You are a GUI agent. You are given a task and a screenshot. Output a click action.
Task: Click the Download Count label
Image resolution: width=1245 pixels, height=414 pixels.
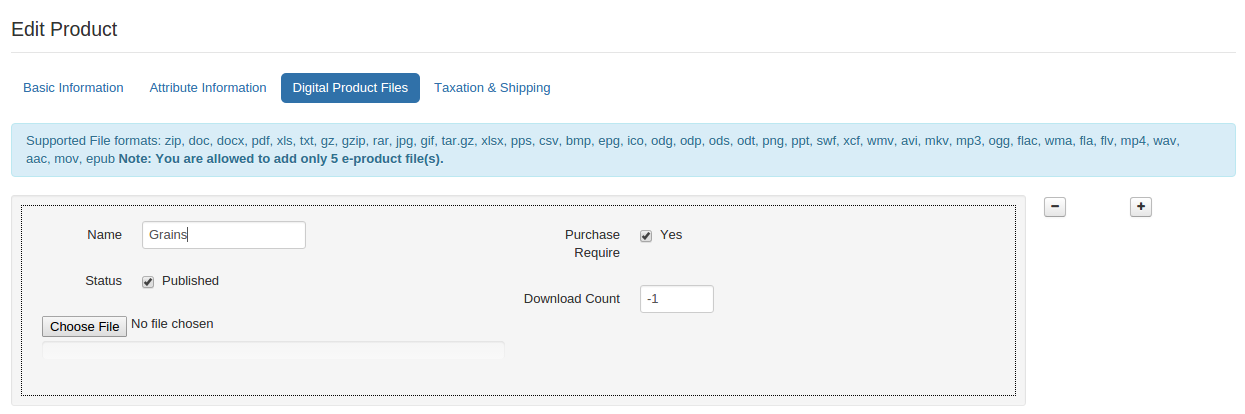coord(572,299)
